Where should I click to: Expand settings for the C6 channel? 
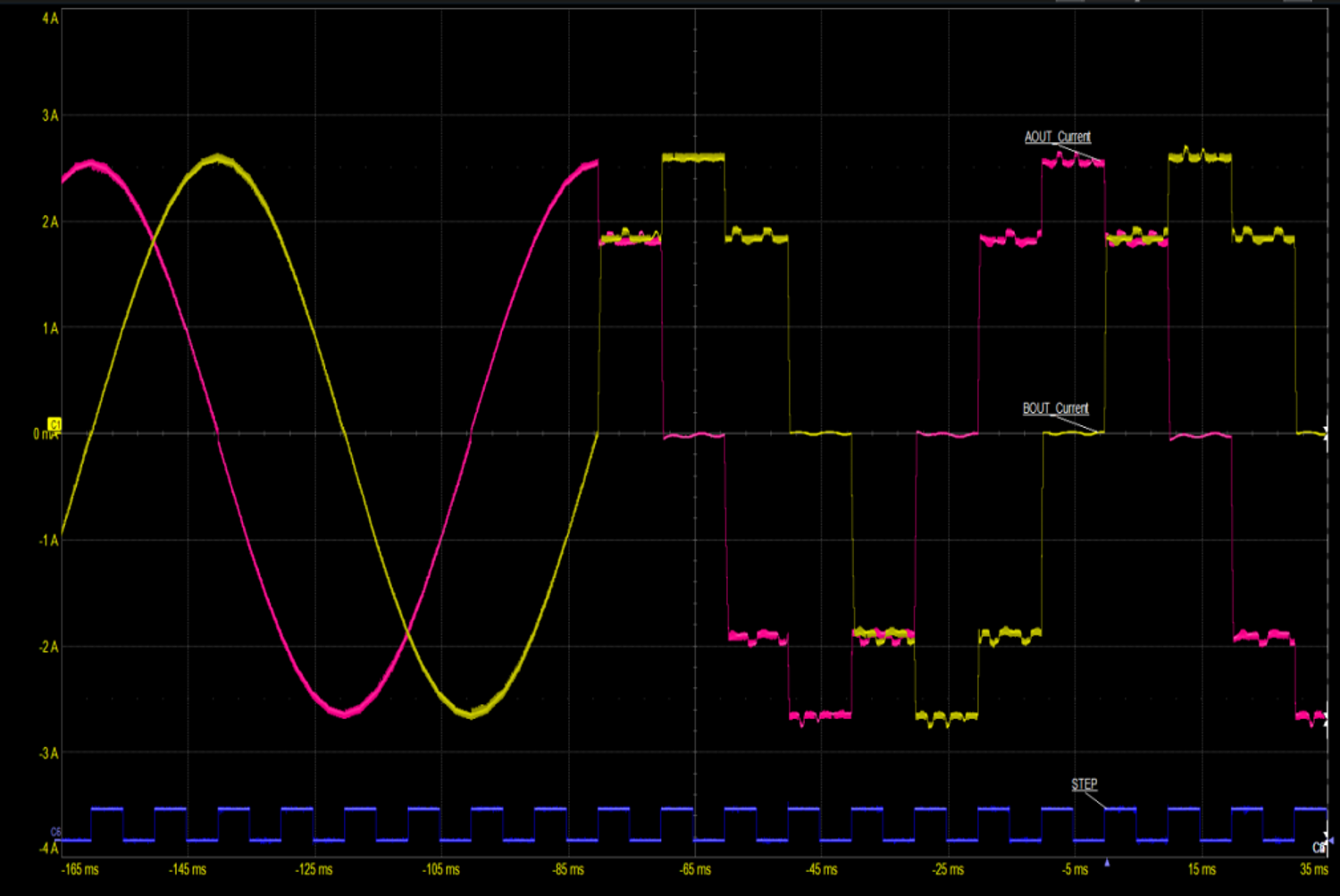[x=55, y=832]
